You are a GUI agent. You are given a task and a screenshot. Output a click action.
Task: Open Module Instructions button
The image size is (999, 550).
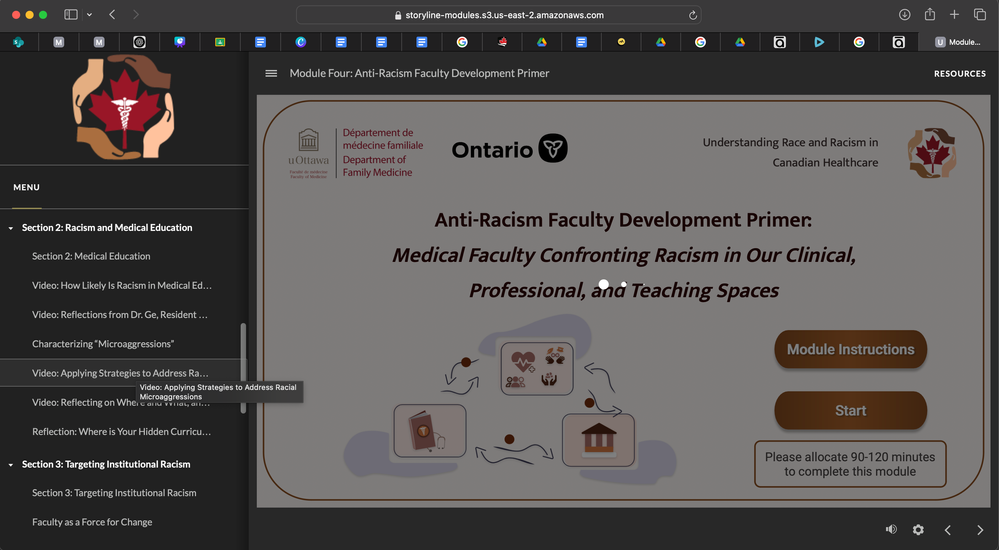tap(850, 350)
